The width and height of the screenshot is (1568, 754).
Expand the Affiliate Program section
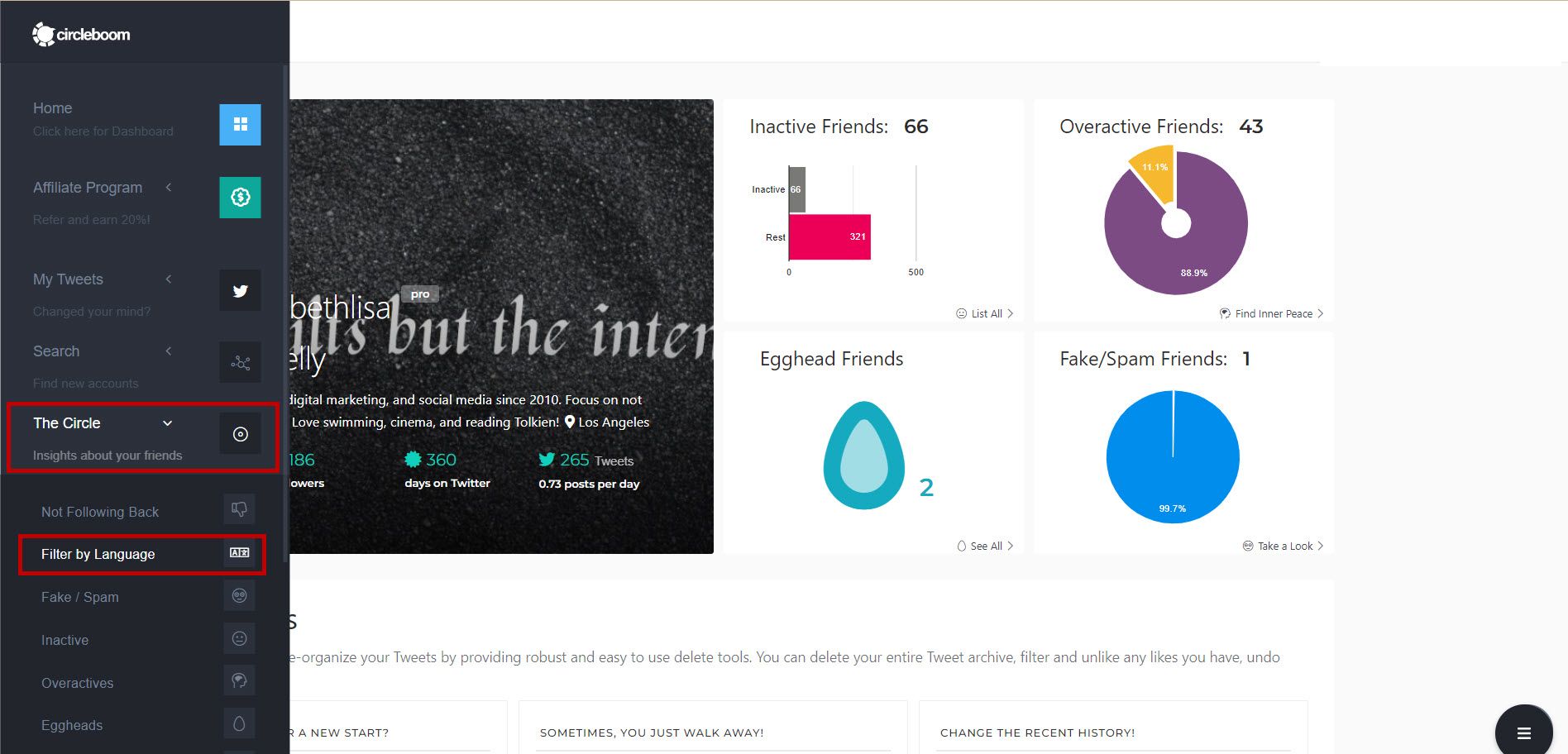(168, 188)
